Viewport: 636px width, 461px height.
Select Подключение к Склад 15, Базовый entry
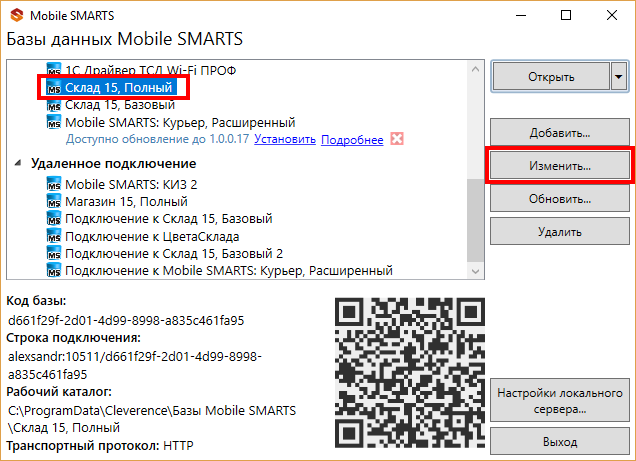click(169, 219)
